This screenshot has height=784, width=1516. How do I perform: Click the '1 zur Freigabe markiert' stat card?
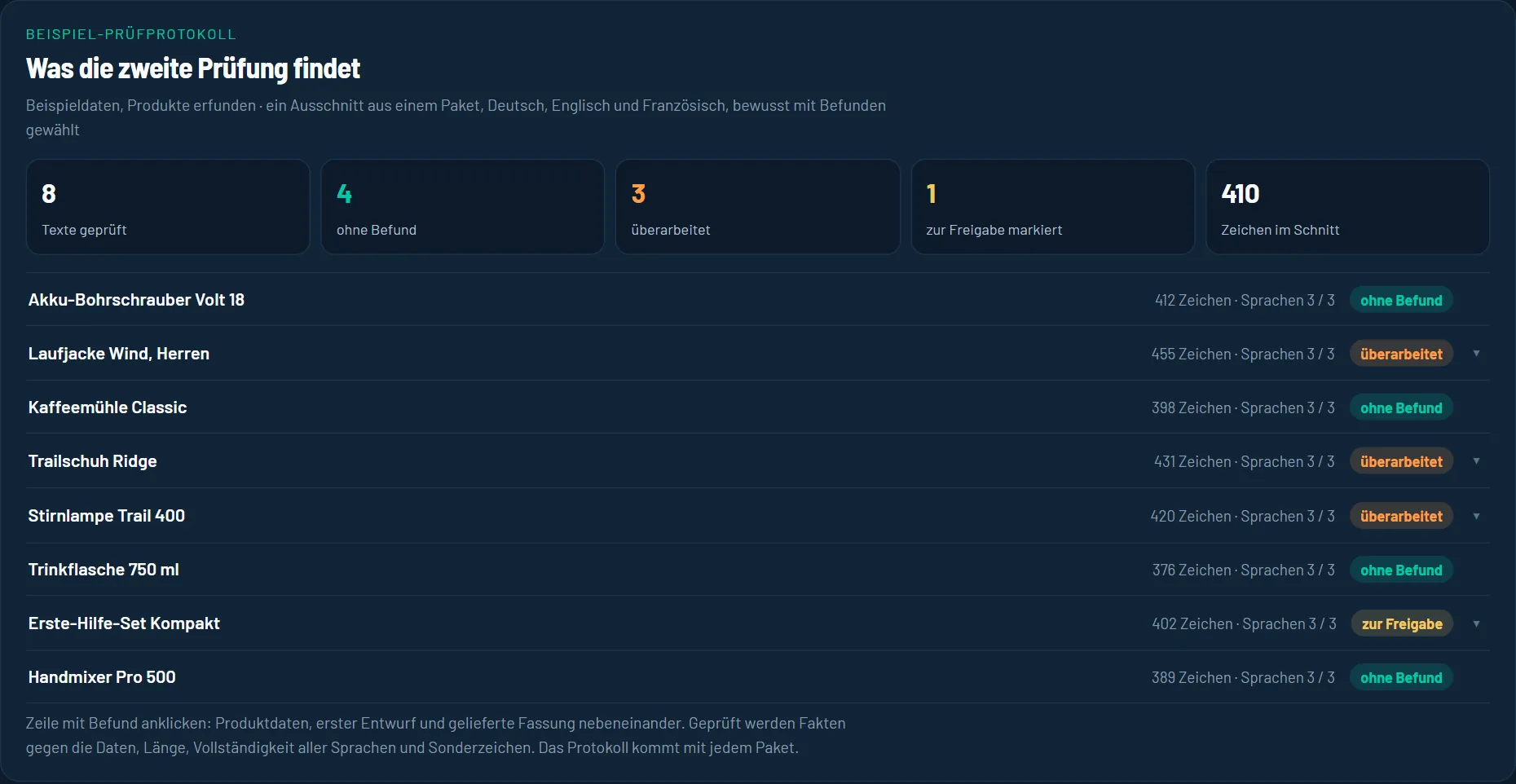coord(1053,207)
